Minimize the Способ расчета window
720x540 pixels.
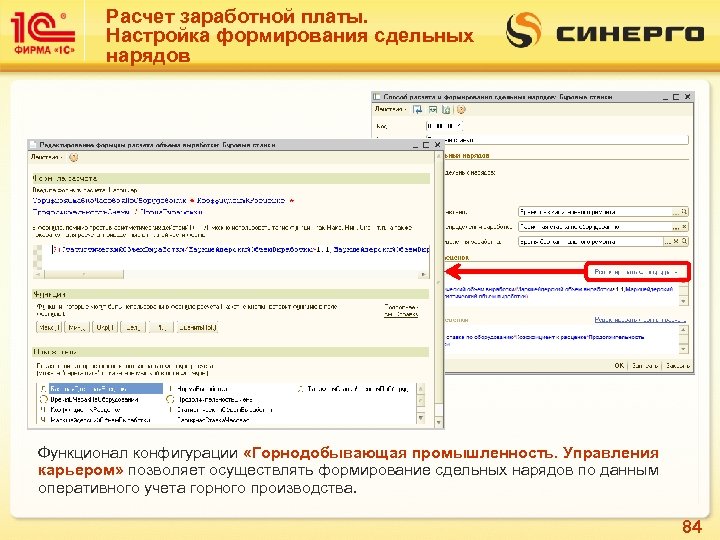[x=665, y=97]
